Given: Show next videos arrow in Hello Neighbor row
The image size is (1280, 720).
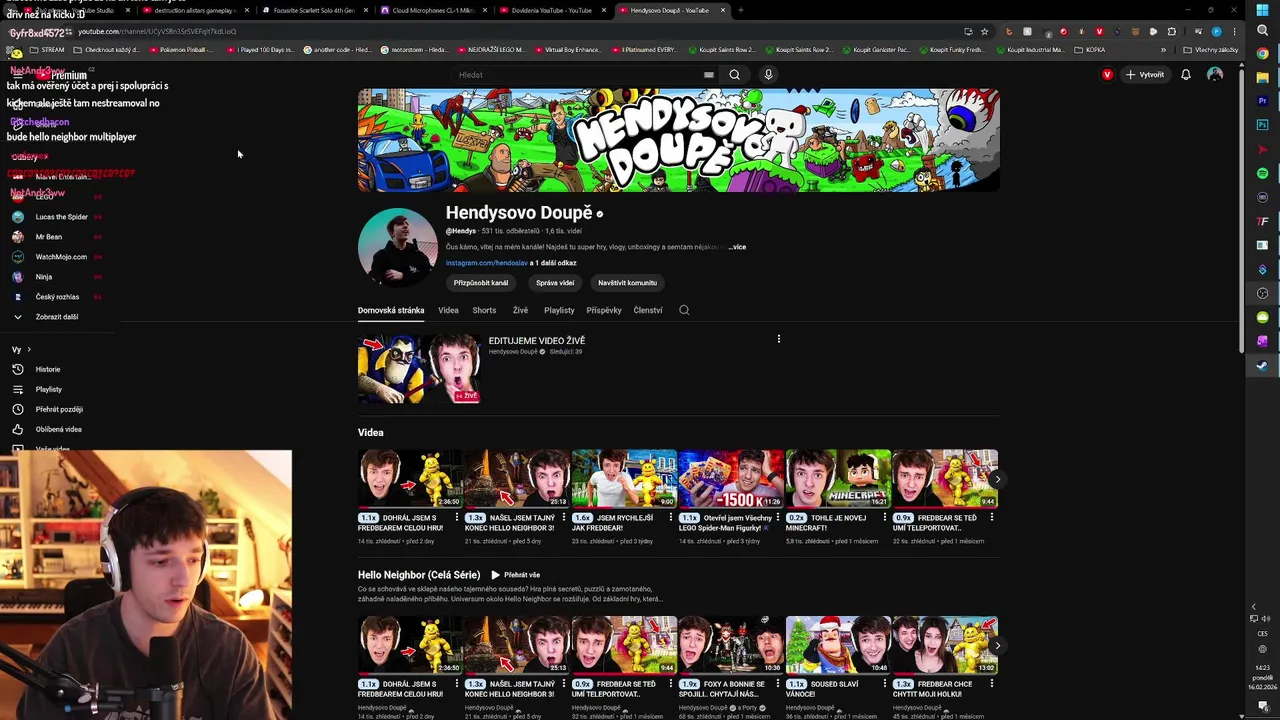Looking at the screenshot, I should (996, 645).
